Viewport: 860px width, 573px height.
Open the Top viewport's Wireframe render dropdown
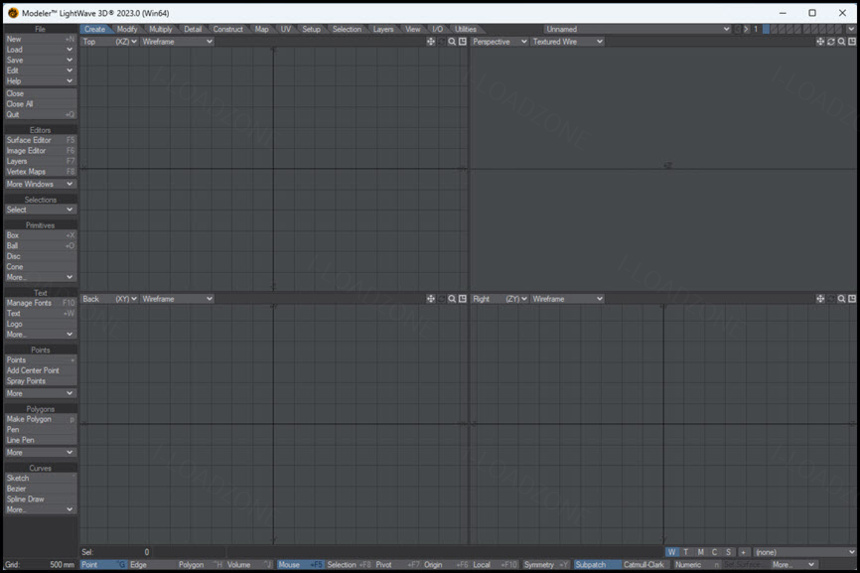[177, 42]
